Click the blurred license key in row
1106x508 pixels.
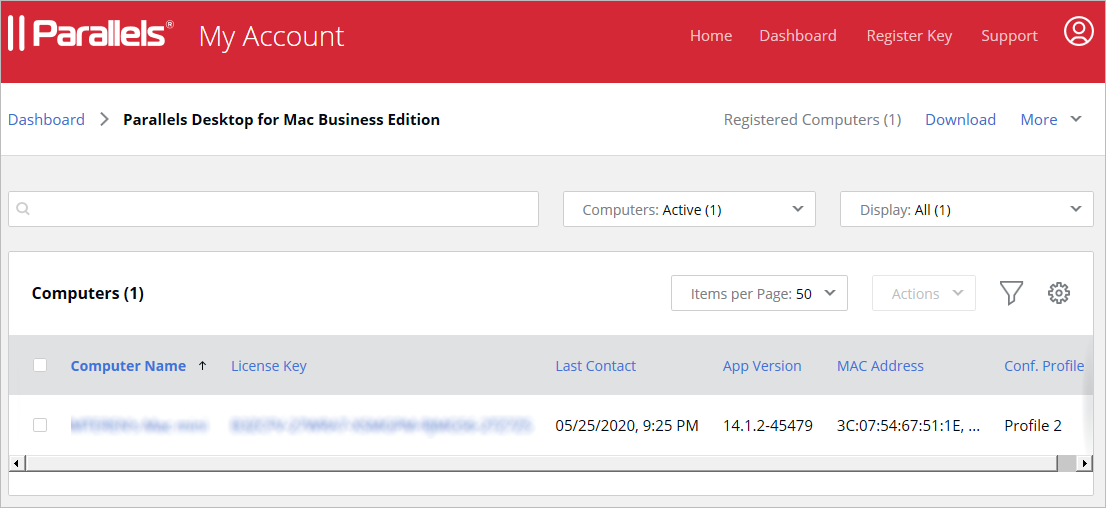click(x=382, y=425)
